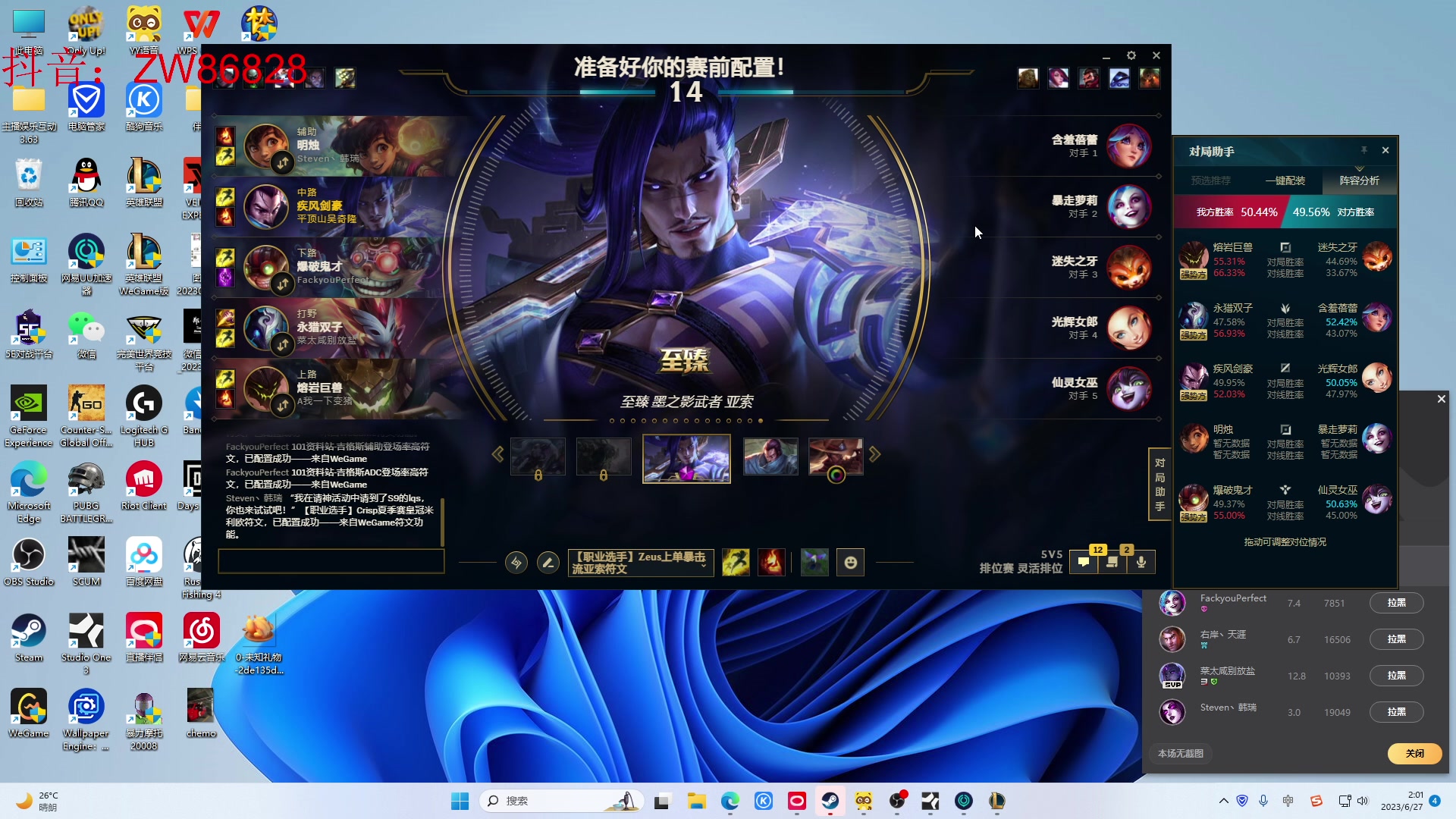1456x819 pixels.
Task: Toggle pin on the 对局助手 panel
Action: pos(1363,150)
